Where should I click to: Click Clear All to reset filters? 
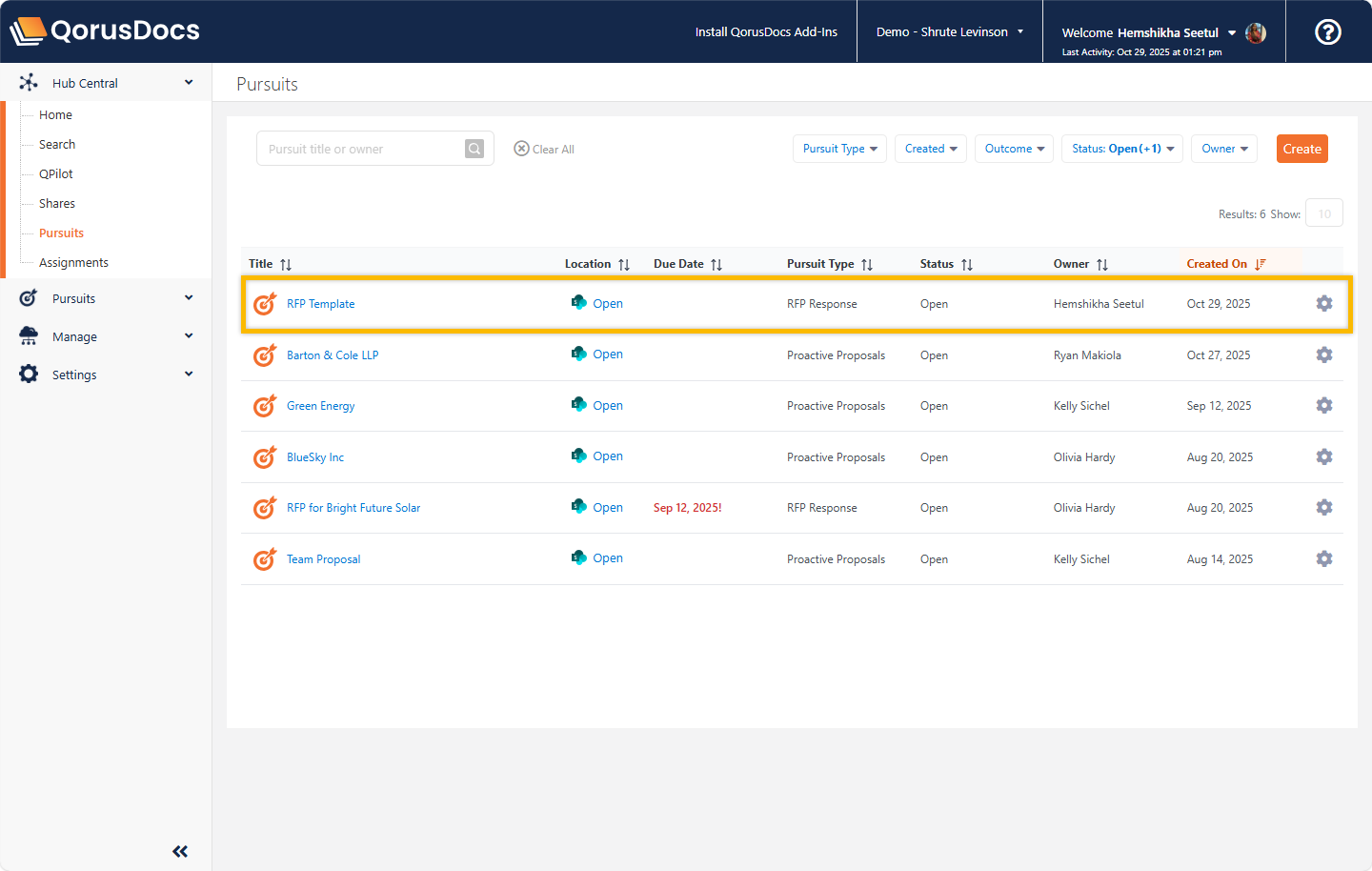click(544, 150)
